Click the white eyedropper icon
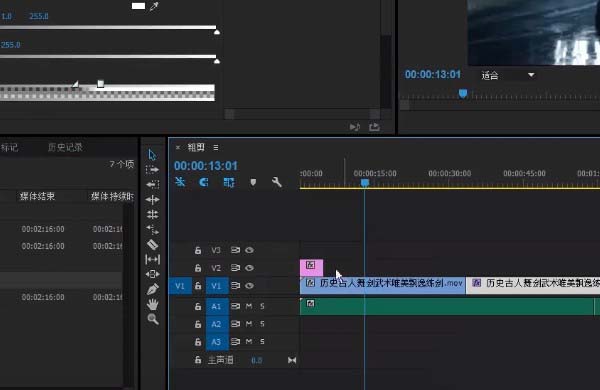This screenshot has height=390, width=600. click(x=154, y=6)
